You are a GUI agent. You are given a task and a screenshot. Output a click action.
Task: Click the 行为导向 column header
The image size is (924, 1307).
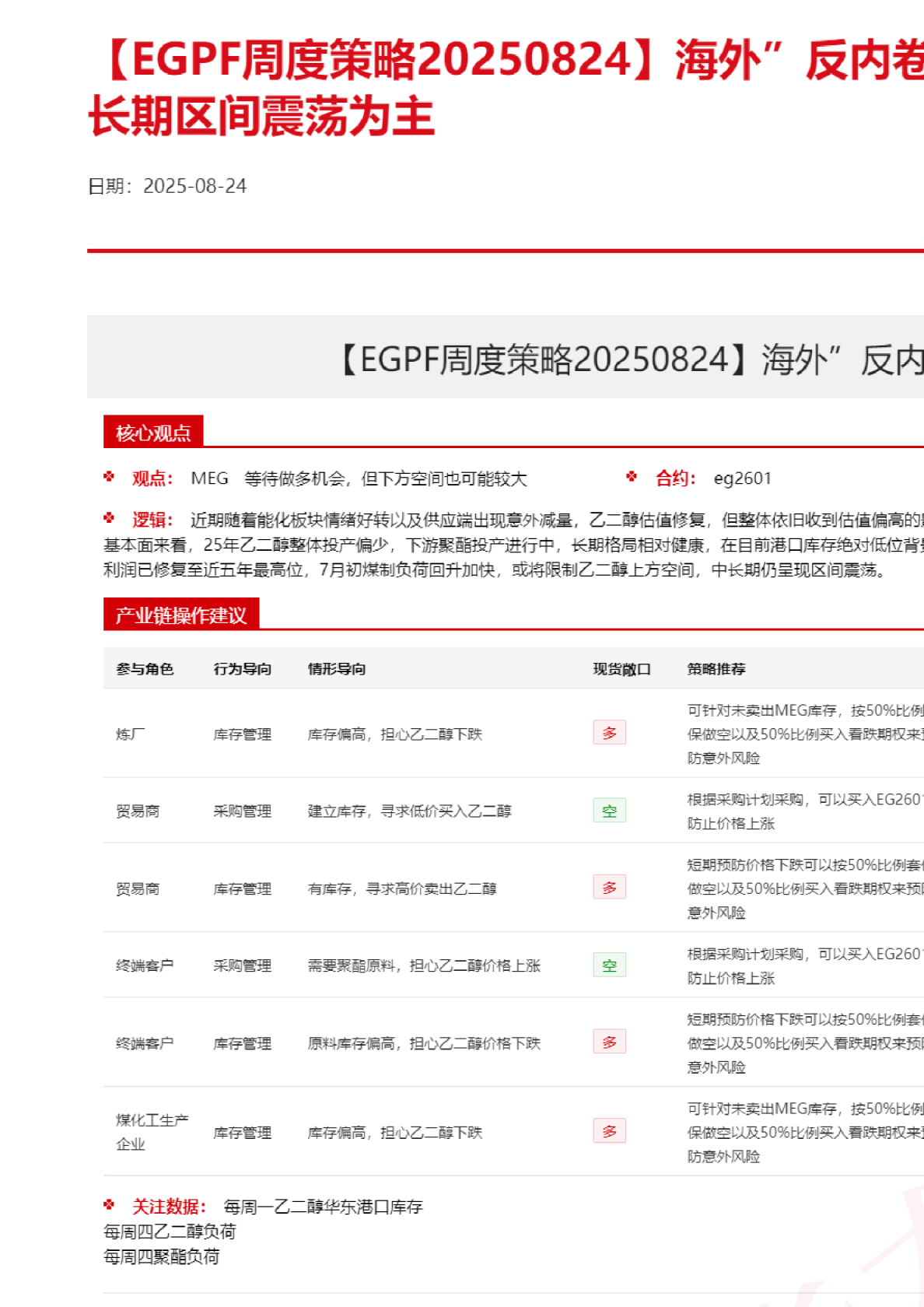(x=243, y=669)
